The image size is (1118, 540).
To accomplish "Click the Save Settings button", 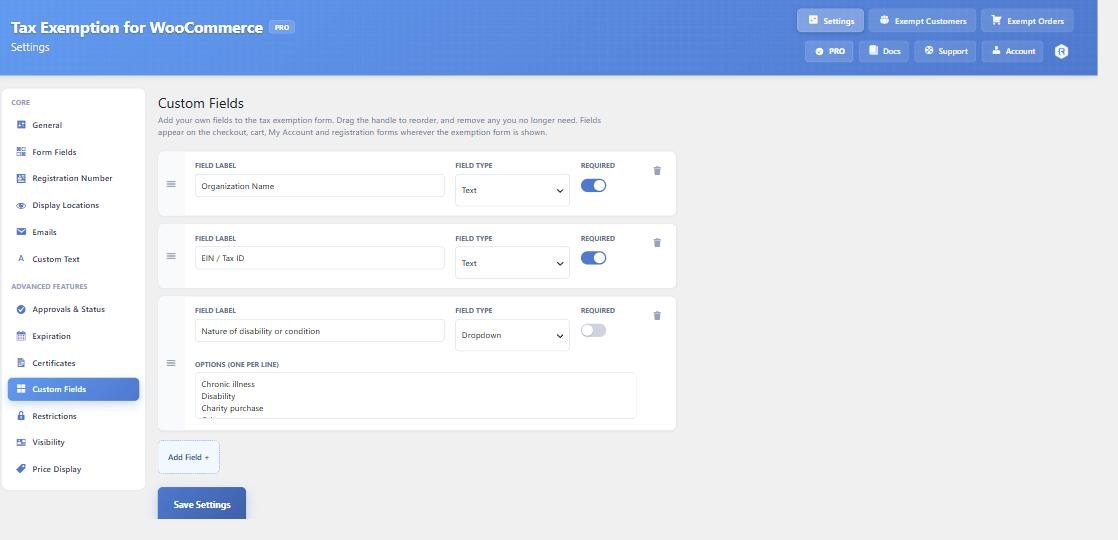I will click(x=202, y=504).
